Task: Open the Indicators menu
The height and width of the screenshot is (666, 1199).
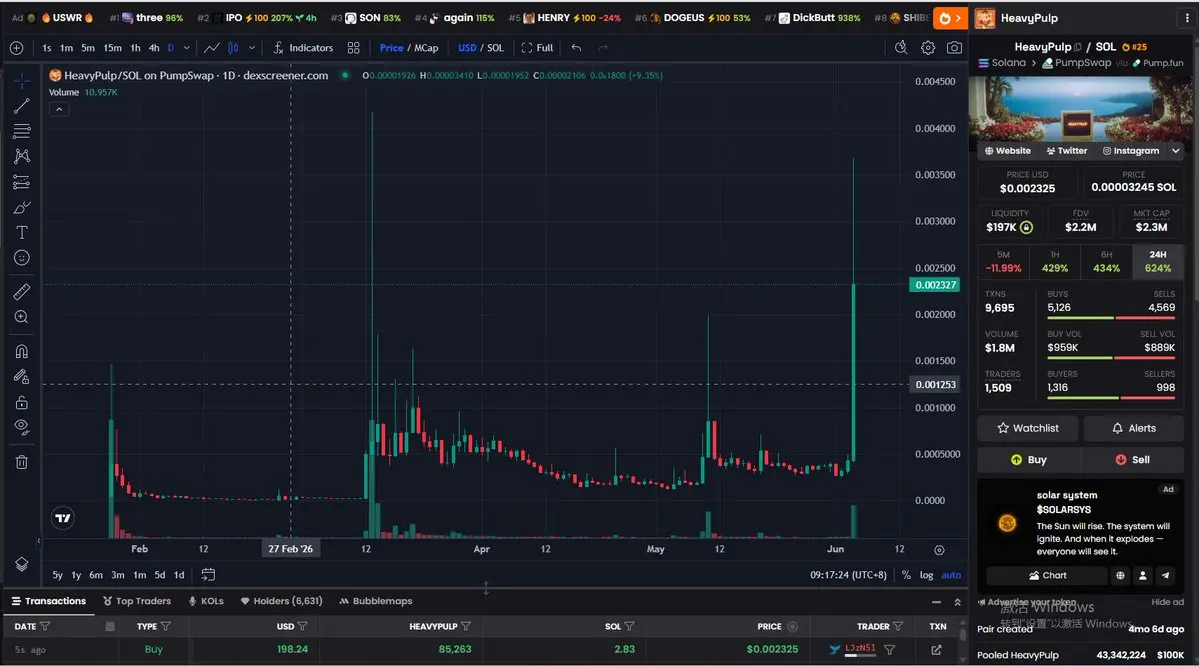Action: point(303,47)
